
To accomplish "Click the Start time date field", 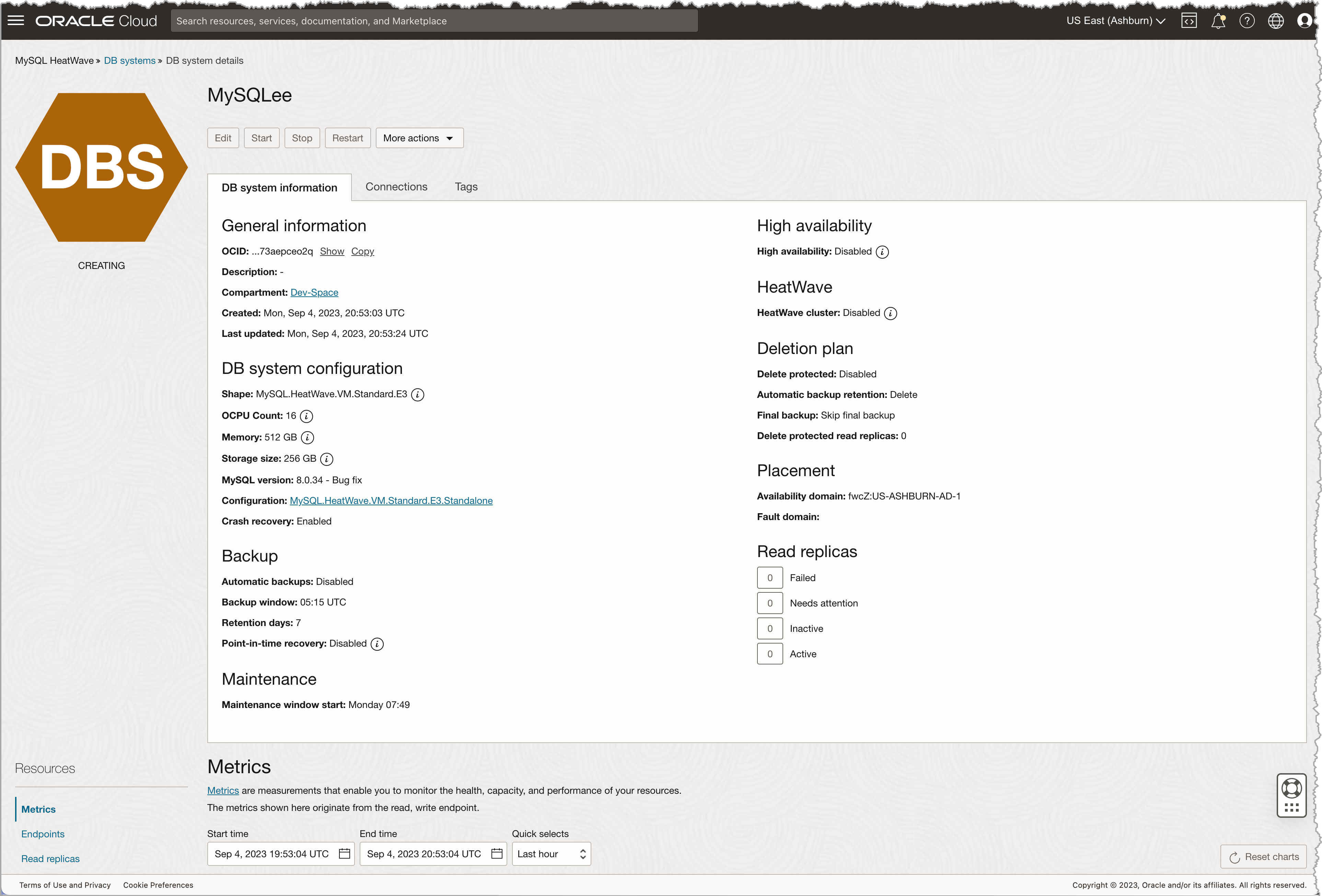I will [x=281, y=854].
